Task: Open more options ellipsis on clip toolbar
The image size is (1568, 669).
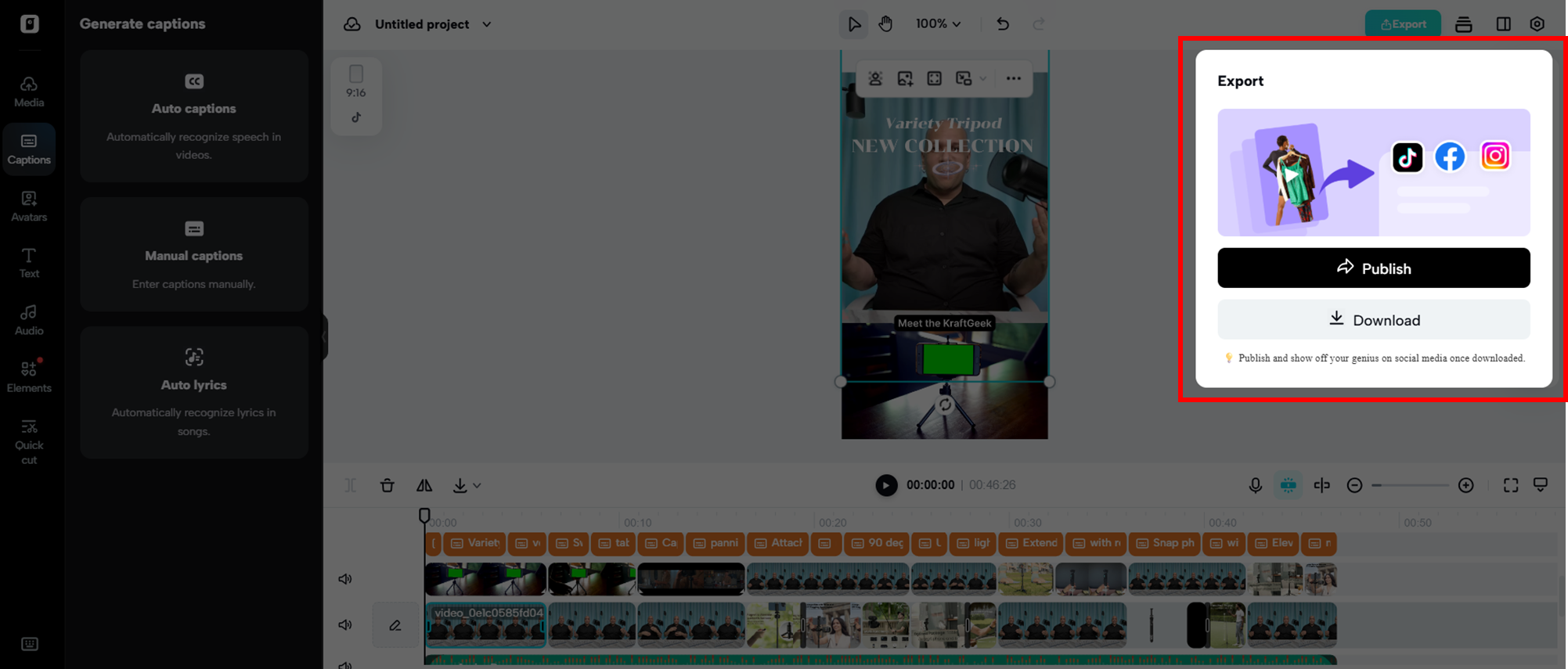Action: point(1014,78)
